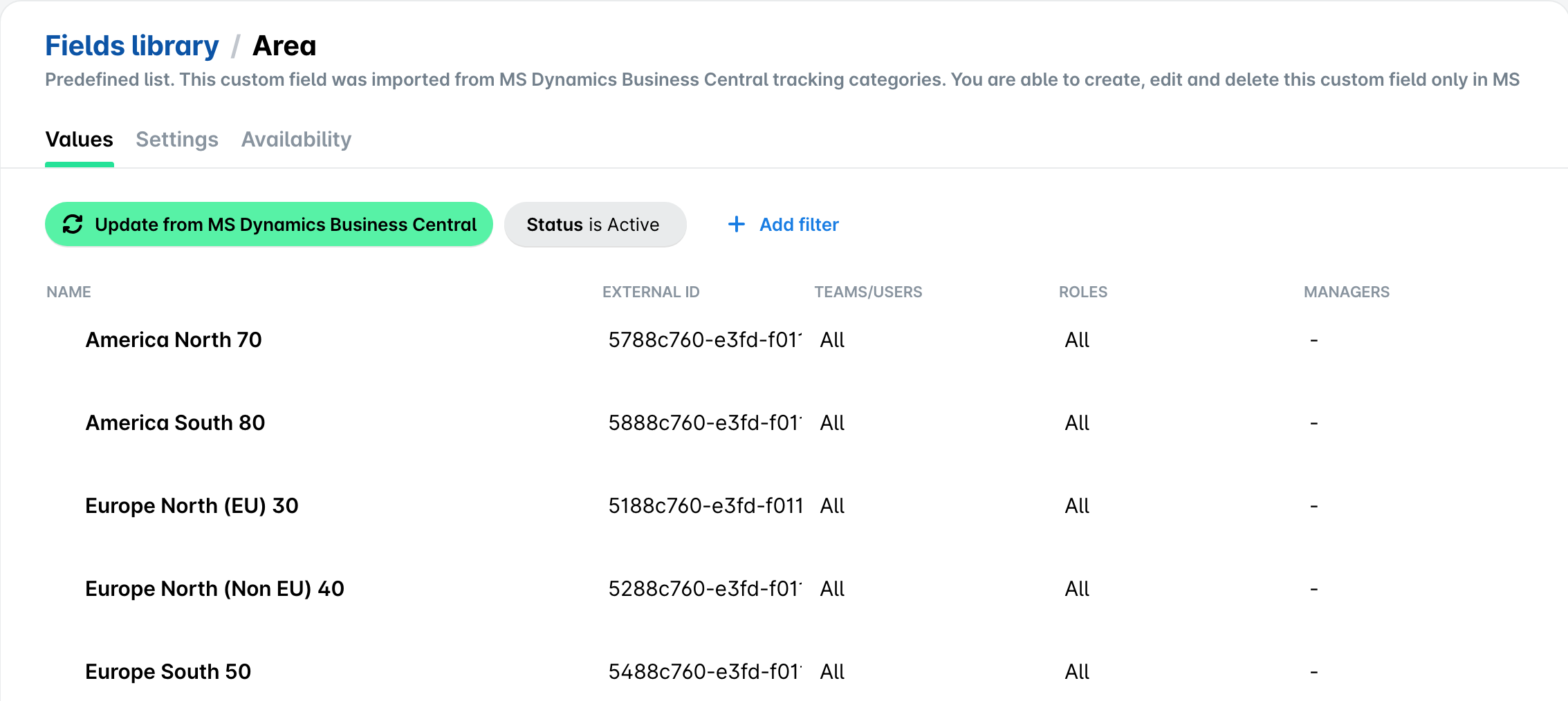Click the ROLES column header
This screenshot has width=1568, height=701.
1083,292
